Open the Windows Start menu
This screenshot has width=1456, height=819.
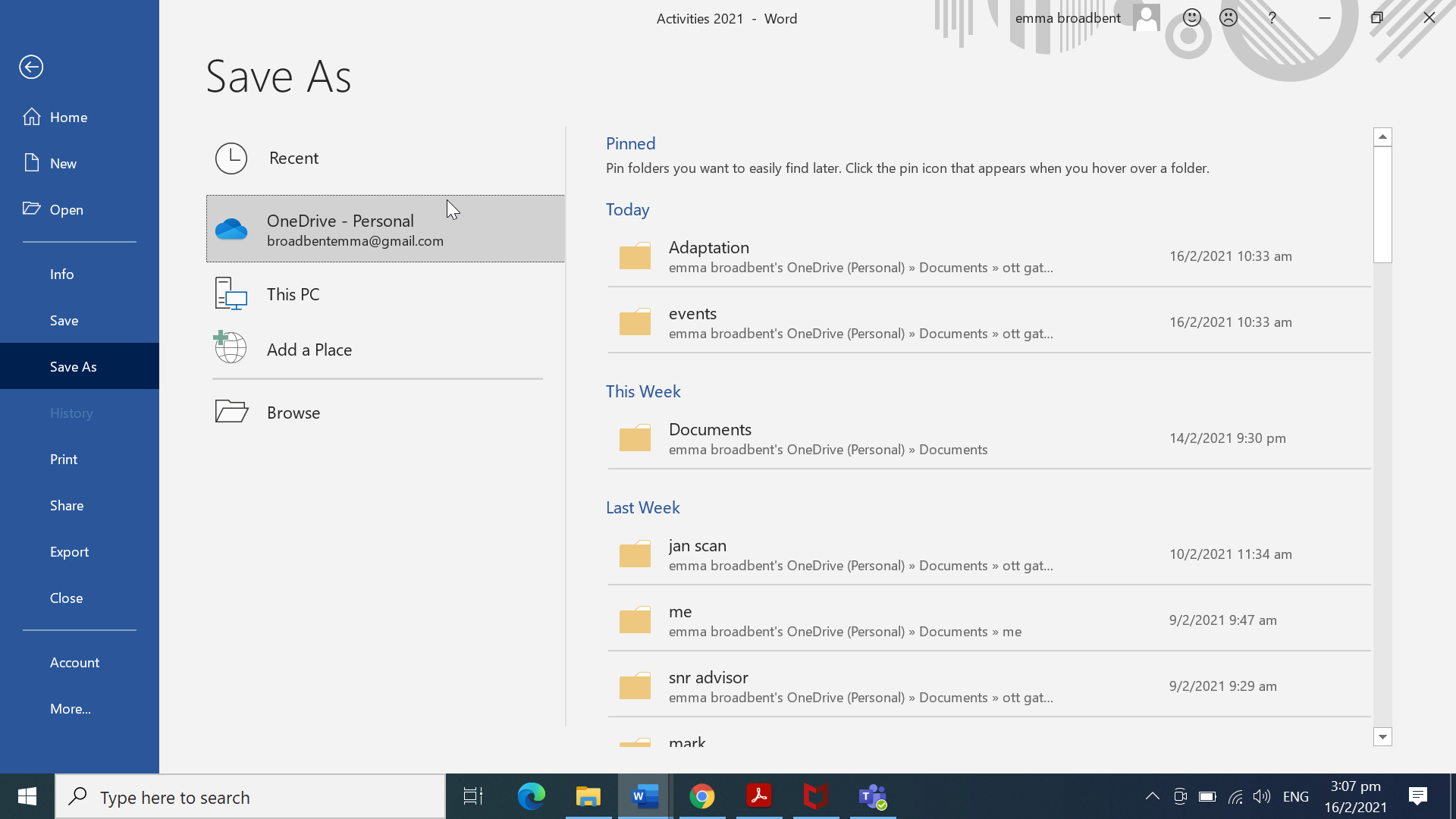27,796
